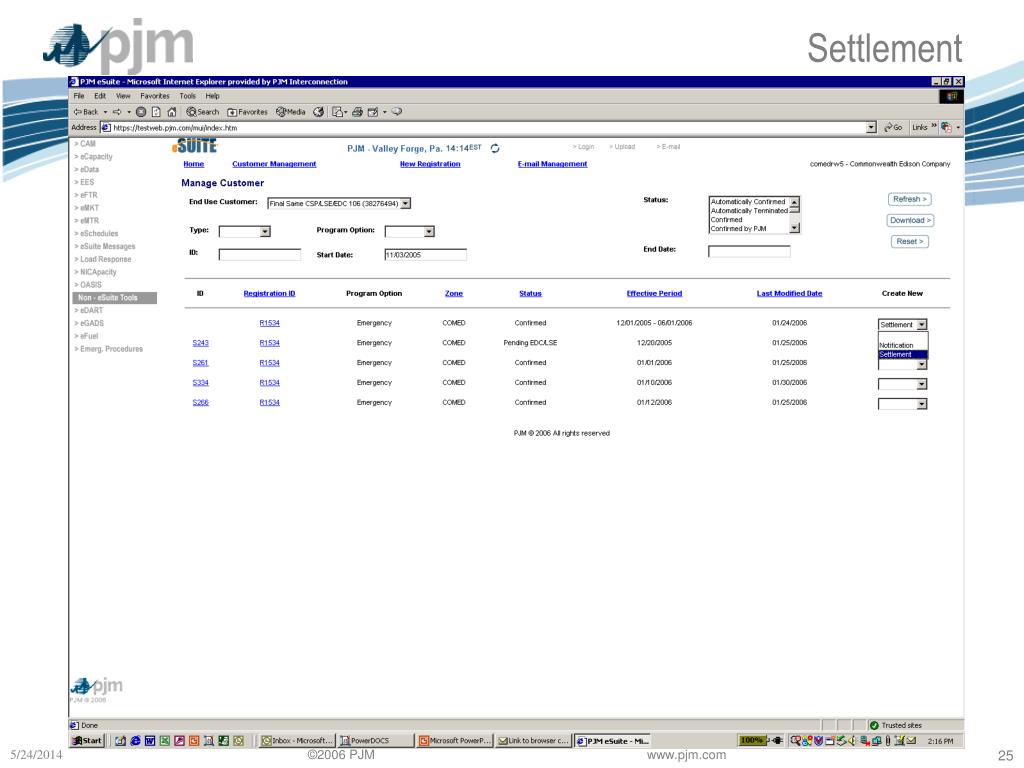Open Load Response in the left sidebar
The image size is (1024, 768).
coord(103,259)
